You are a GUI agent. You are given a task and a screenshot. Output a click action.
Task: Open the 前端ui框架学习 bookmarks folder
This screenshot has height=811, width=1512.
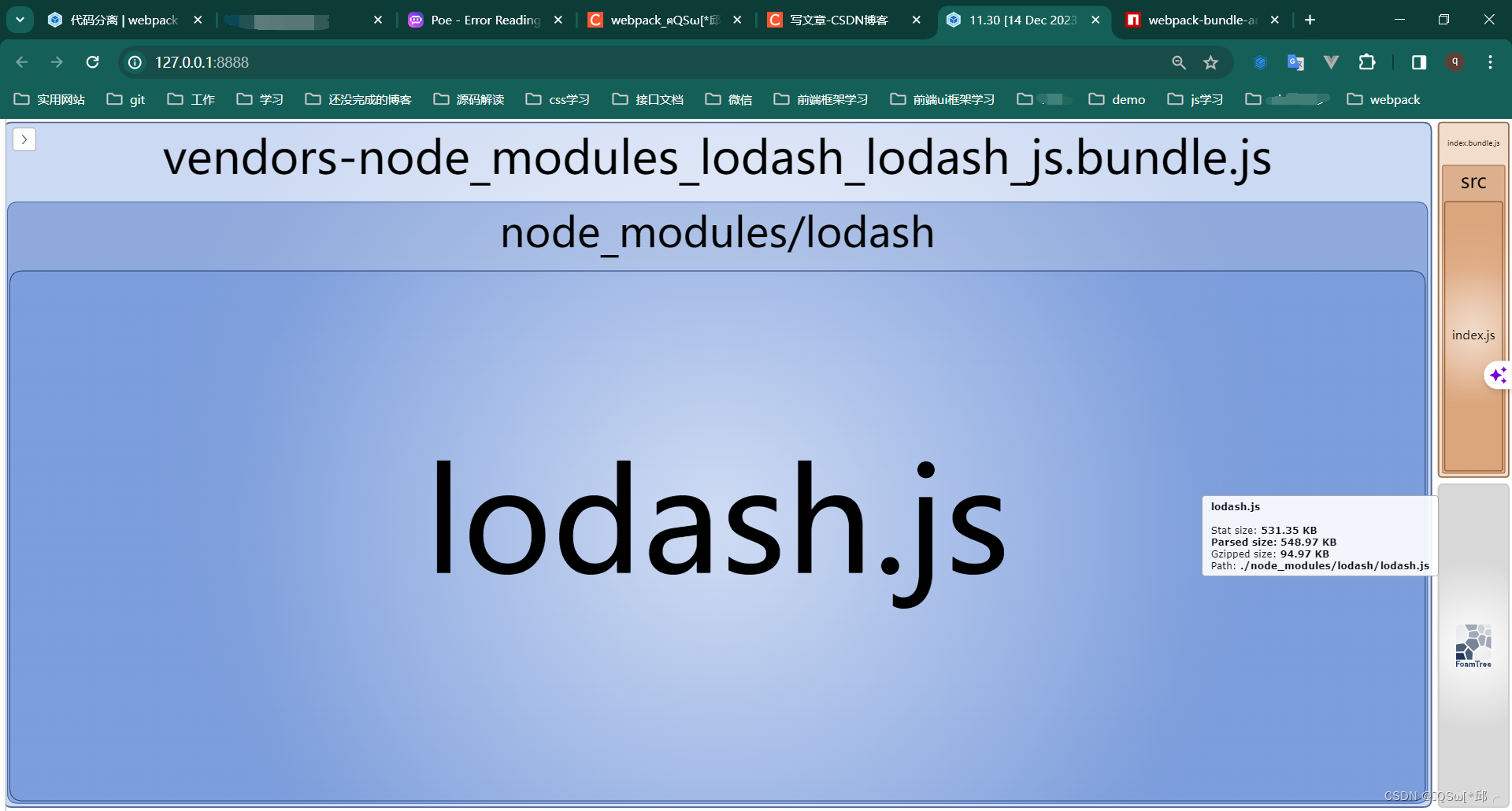(x=942, y=99)
